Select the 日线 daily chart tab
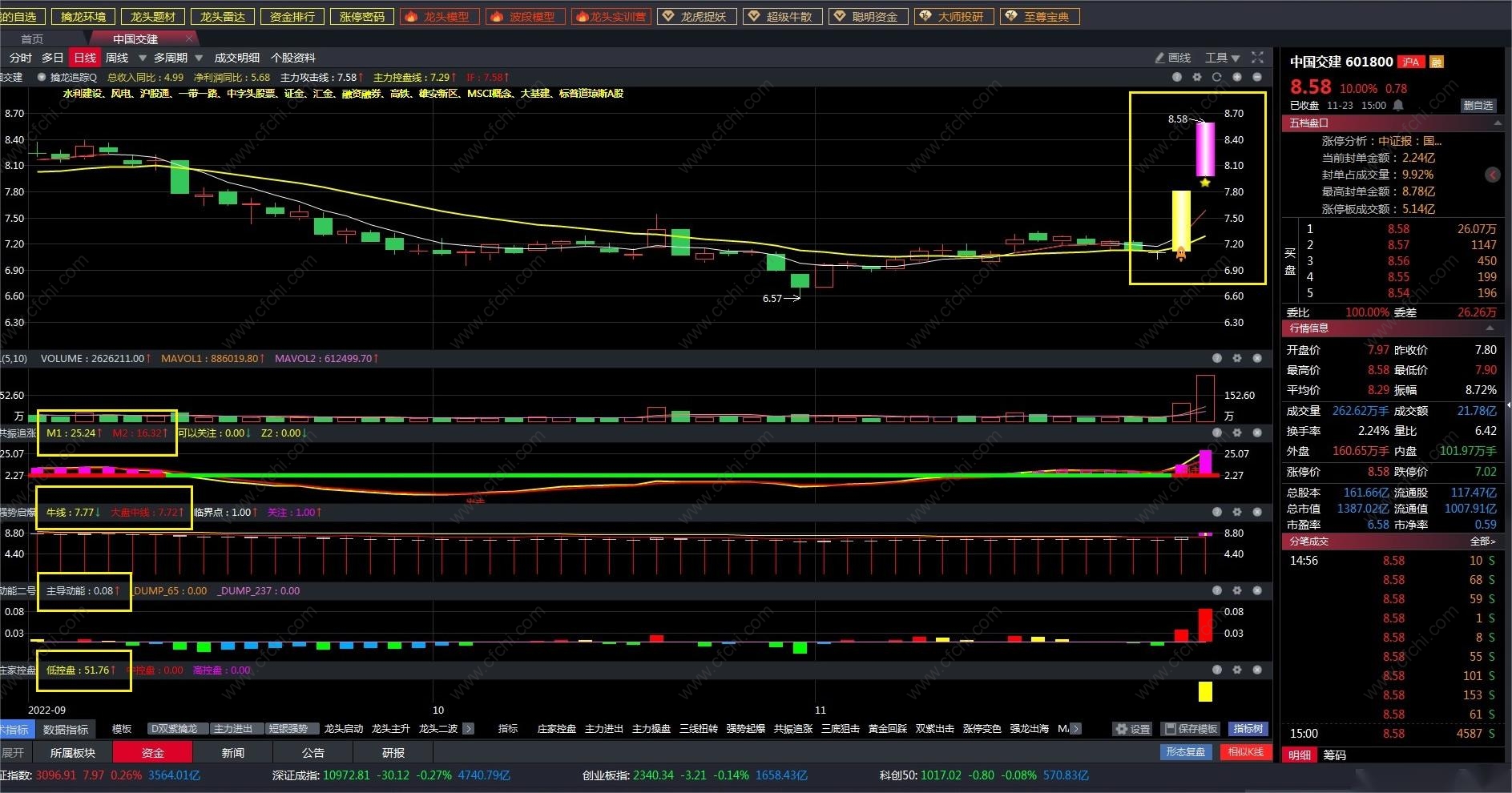 point(85,58)
